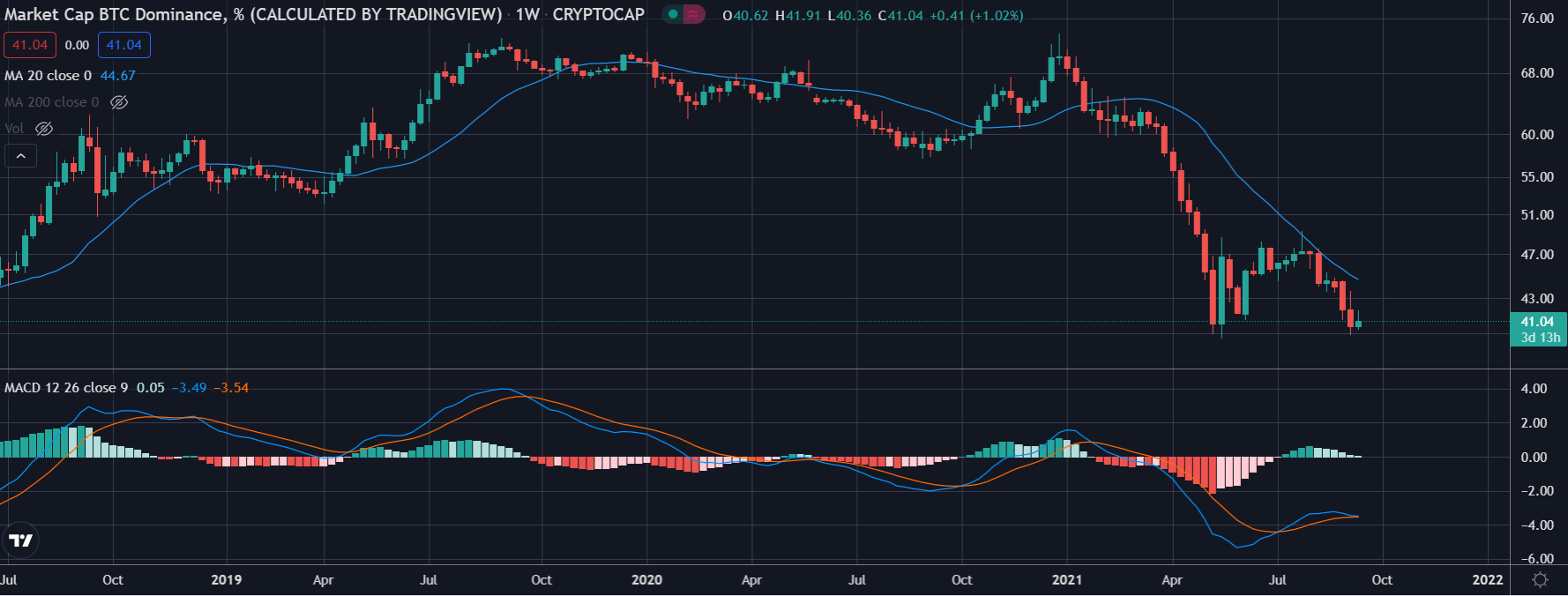Click the 60.00 level on price scale
Viewport: 1568px width, 596px height.
pyautogui.click(x=1537, y=135)
